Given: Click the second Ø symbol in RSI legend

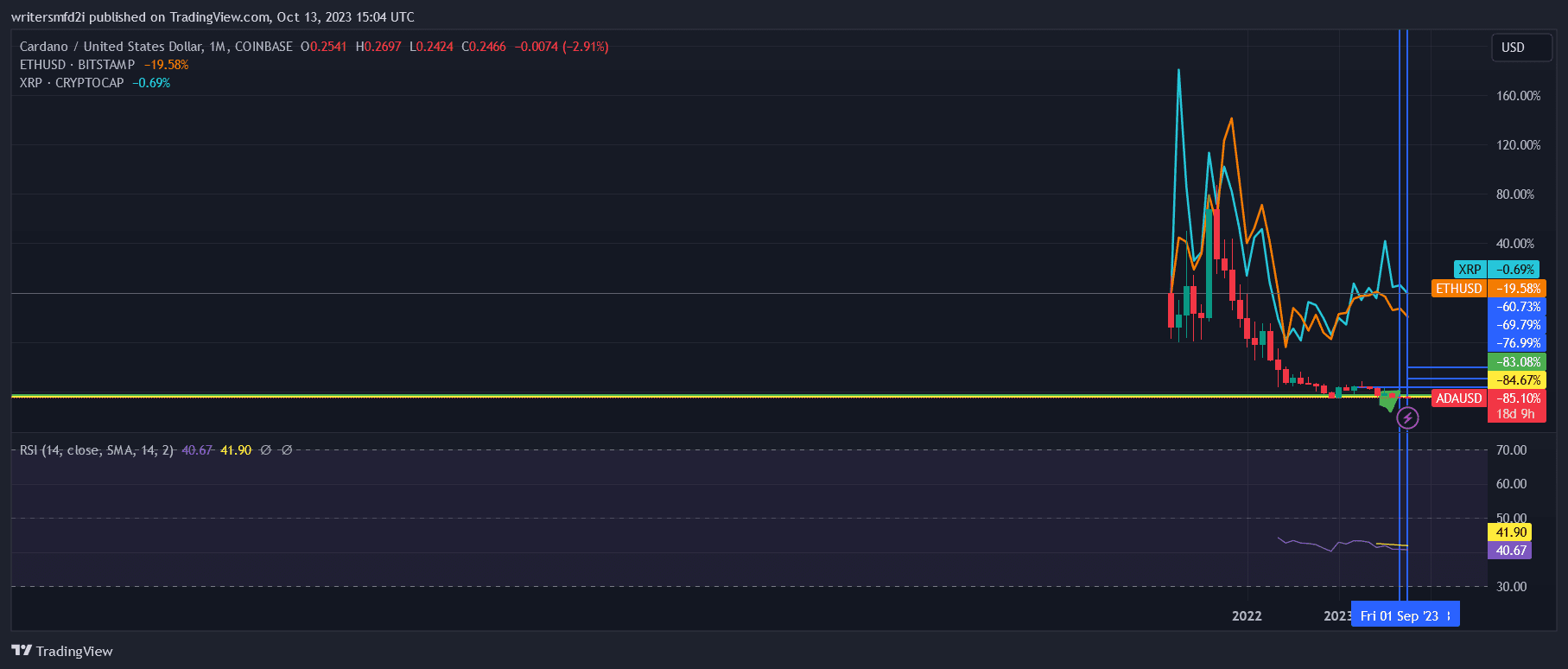Looking at the screenshot, I should (x=287, y=450).
